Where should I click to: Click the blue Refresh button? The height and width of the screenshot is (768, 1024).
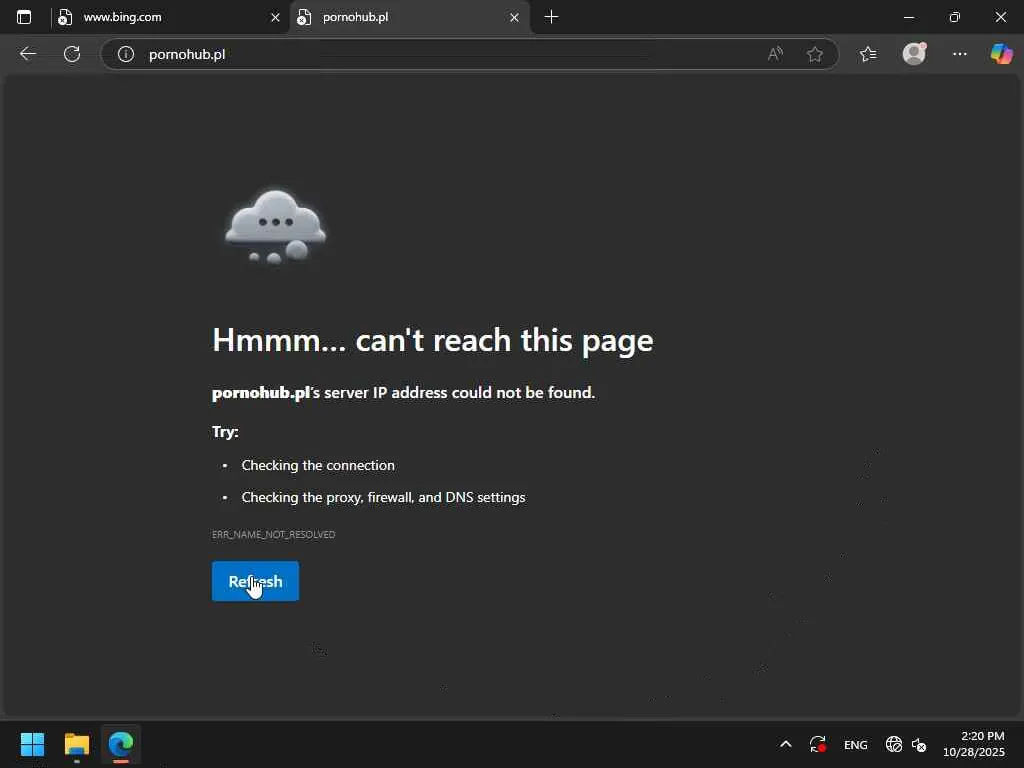pos(255,581)
